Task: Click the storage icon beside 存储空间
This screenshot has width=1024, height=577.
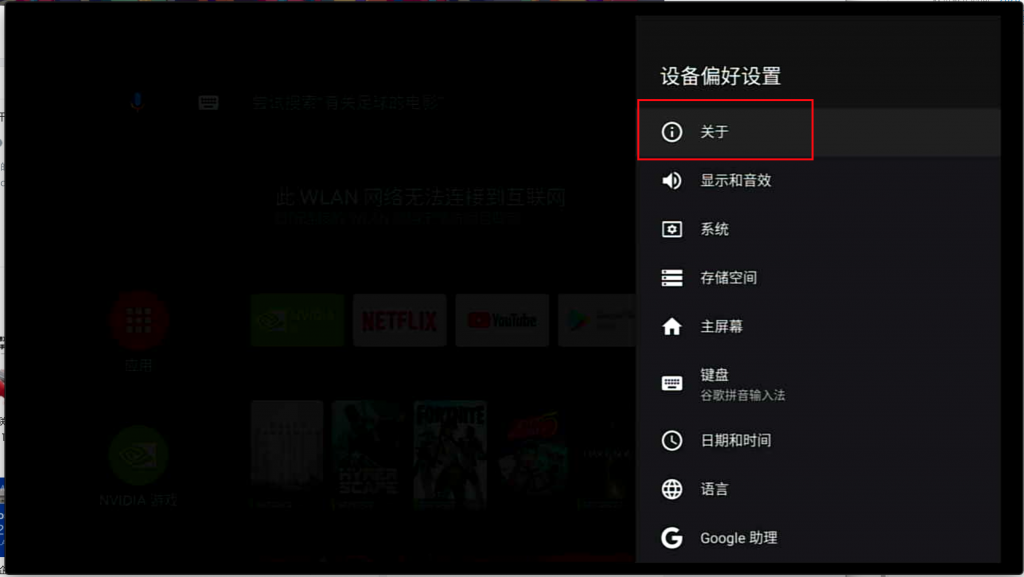Action: [x=671, y=278]
